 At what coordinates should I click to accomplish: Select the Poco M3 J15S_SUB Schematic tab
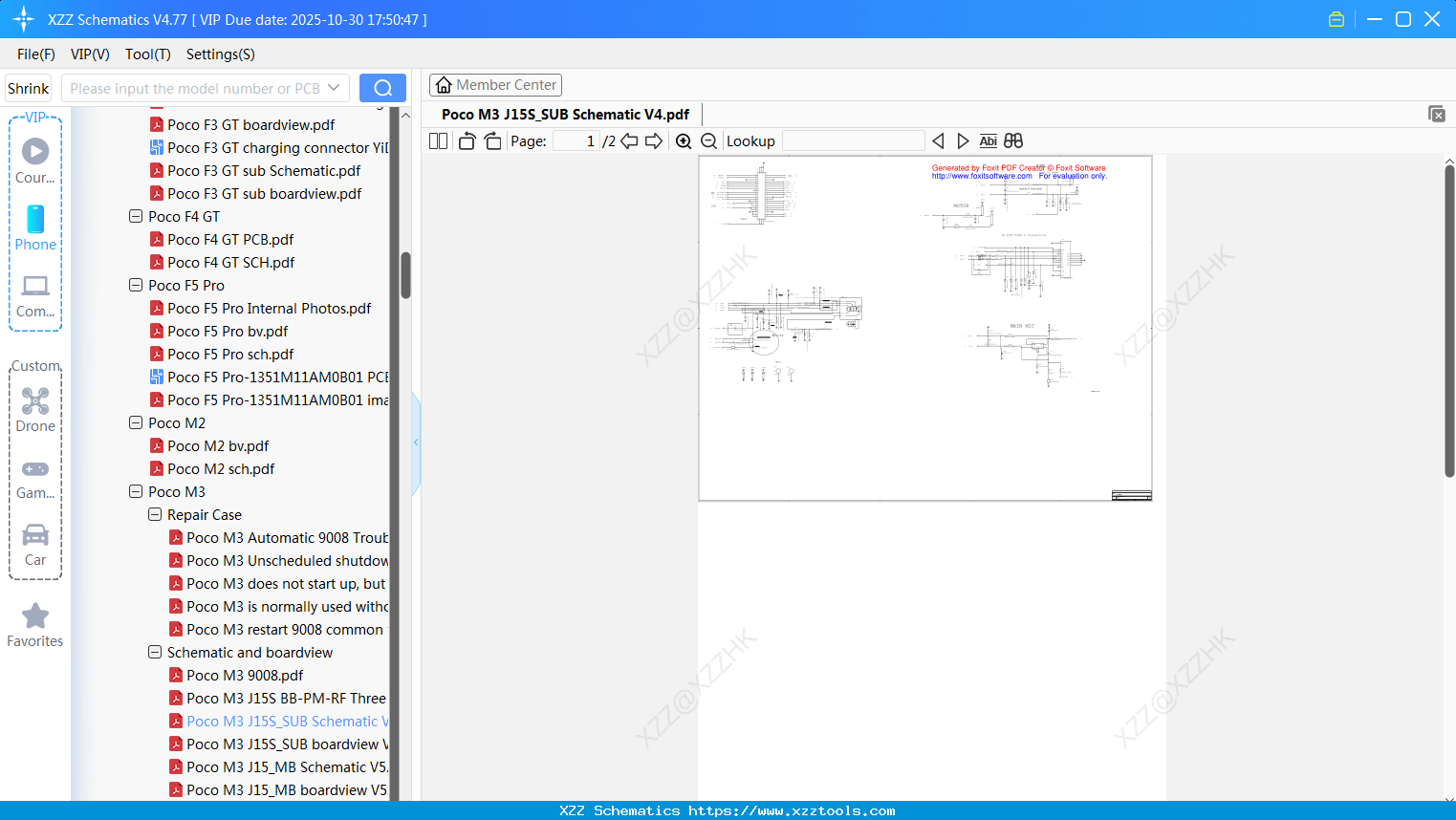click(x=565, y=114)
